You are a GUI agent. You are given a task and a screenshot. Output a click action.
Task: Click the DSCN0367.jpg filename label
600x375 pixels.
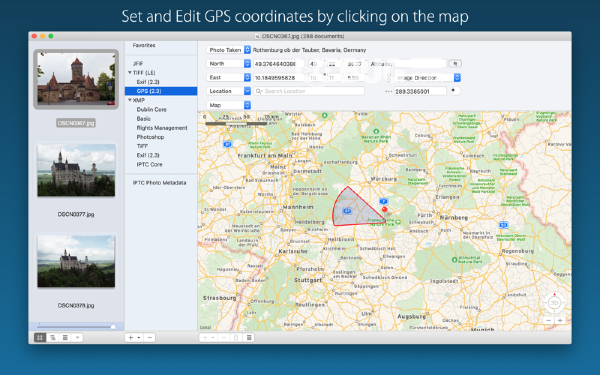(x=76, y=123)
